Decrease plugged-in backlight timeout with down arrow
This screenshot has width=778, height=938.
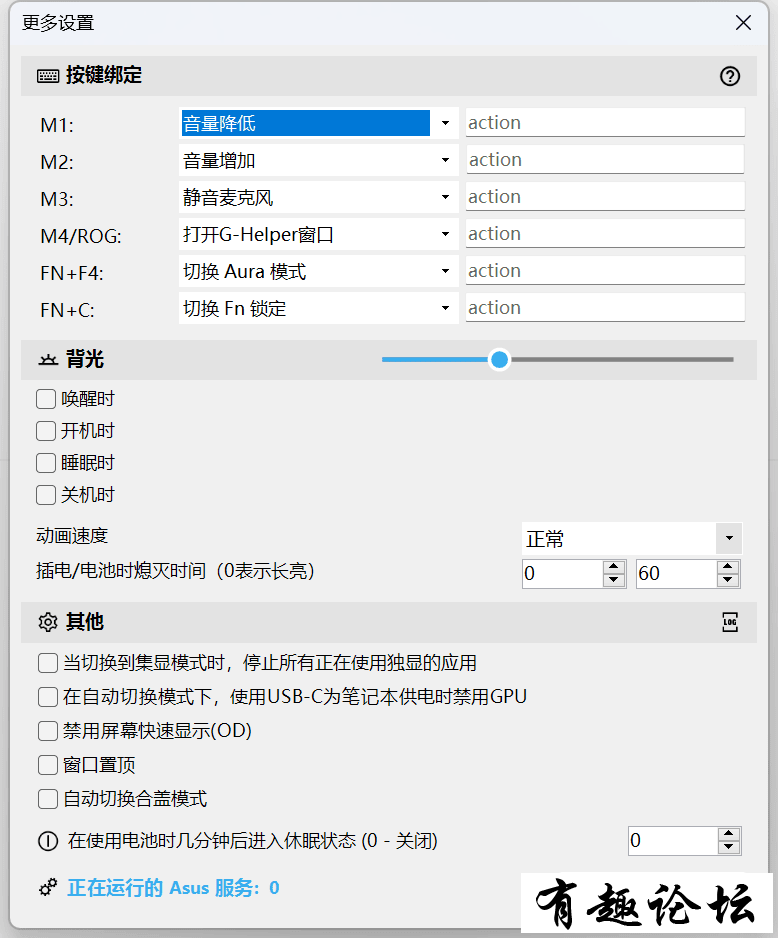pos(614,580)
